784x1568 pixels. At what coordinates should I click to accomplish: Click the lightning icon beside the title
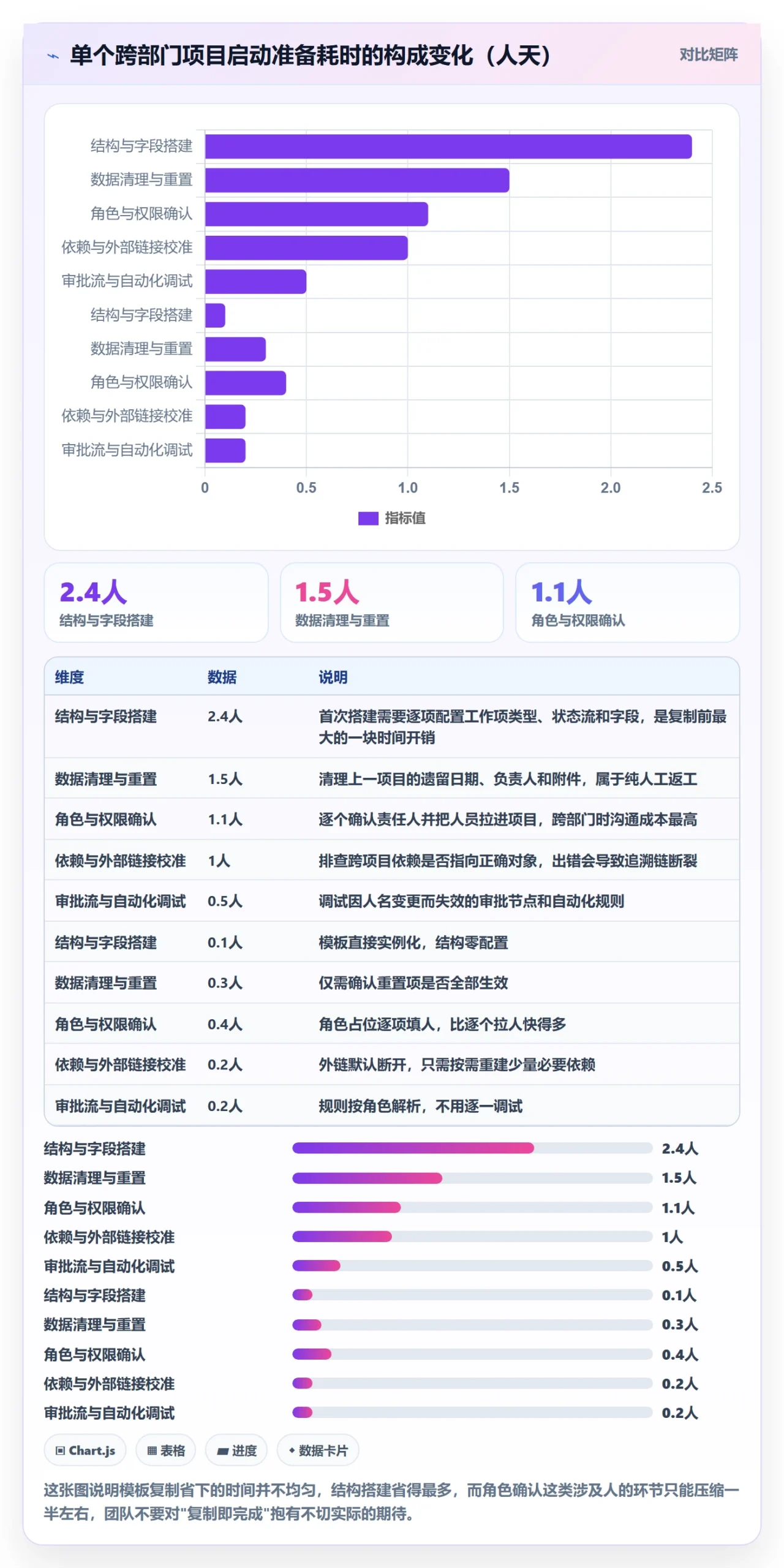click(53, 56)
